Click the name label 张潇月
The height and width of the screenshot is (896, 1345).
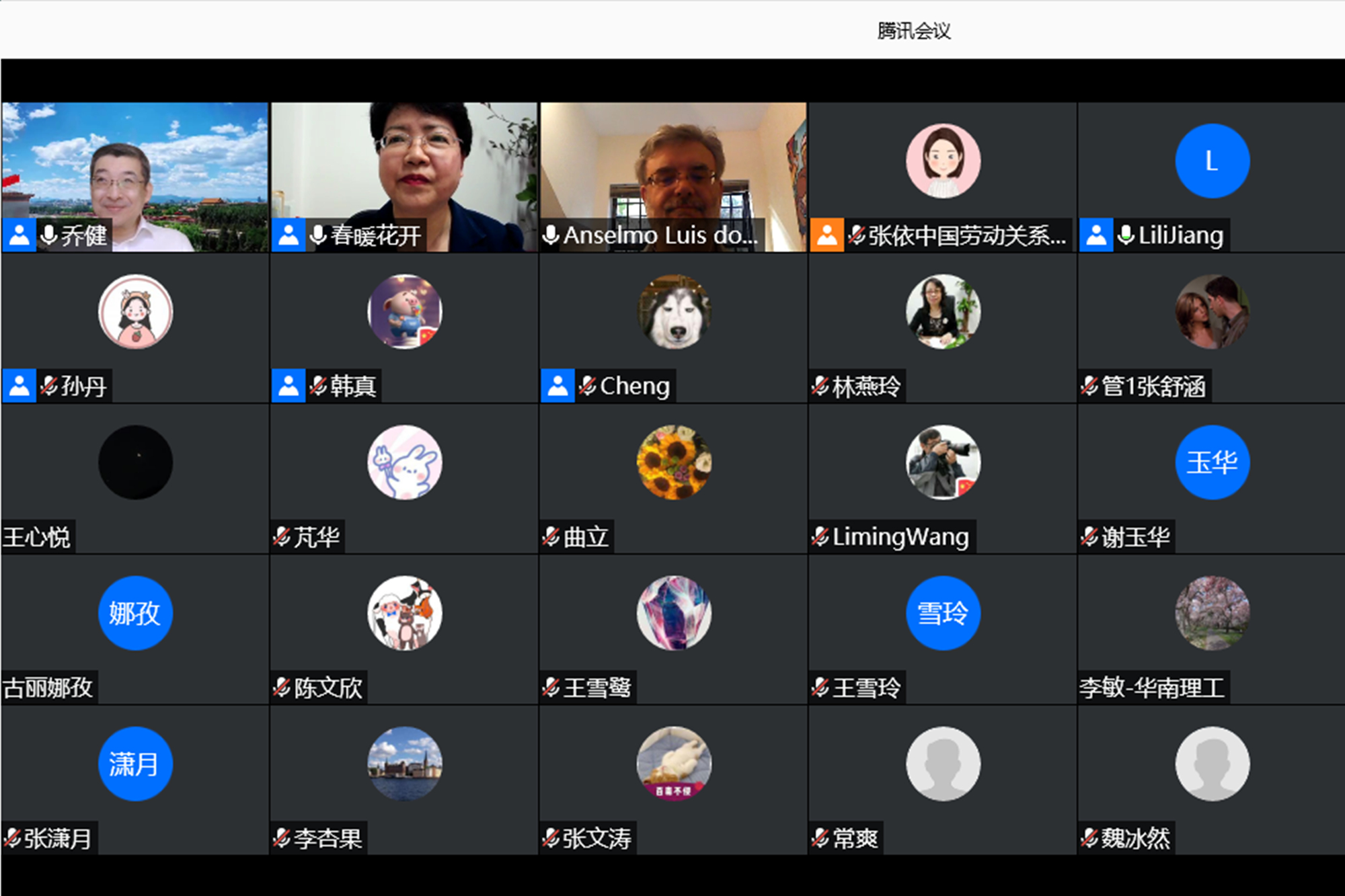pyautogui.click(x=57, y=838)
